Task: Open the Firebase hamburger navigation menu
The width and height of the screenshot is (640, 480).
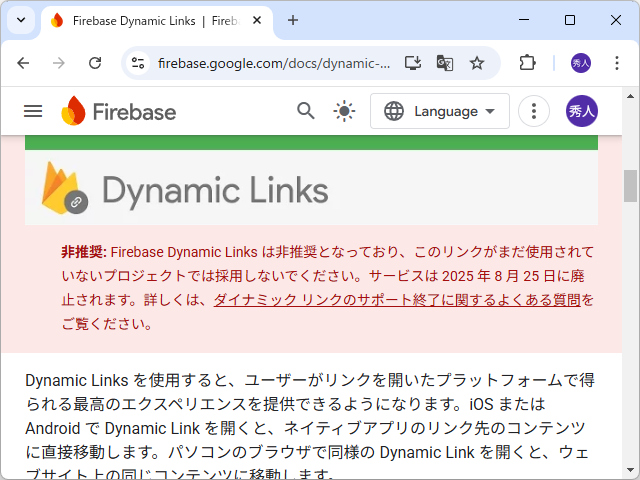Action: [x=33, y=111]
